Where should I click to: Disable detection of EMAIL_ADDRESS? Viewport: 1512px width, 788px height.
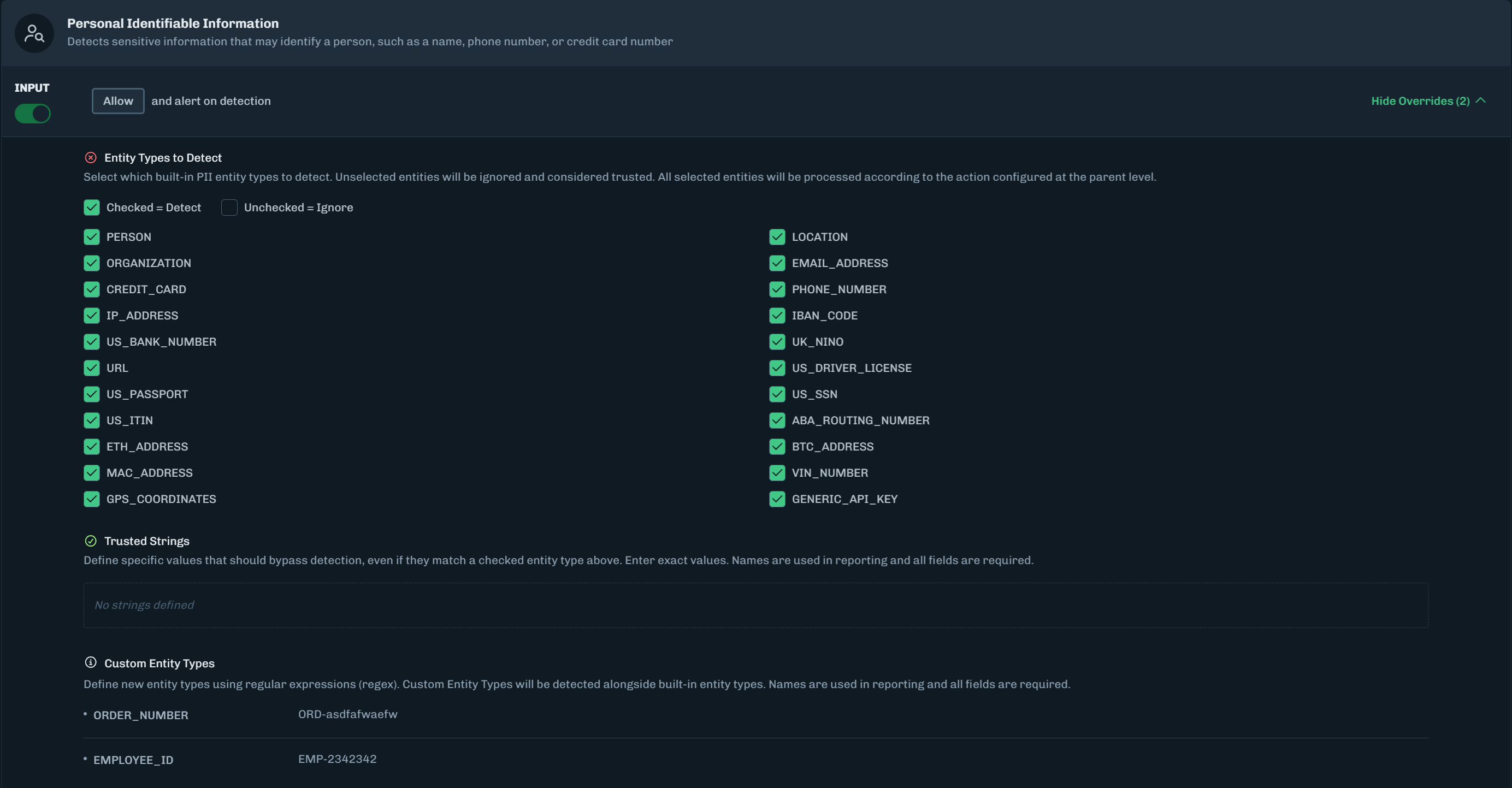point(777,263)
